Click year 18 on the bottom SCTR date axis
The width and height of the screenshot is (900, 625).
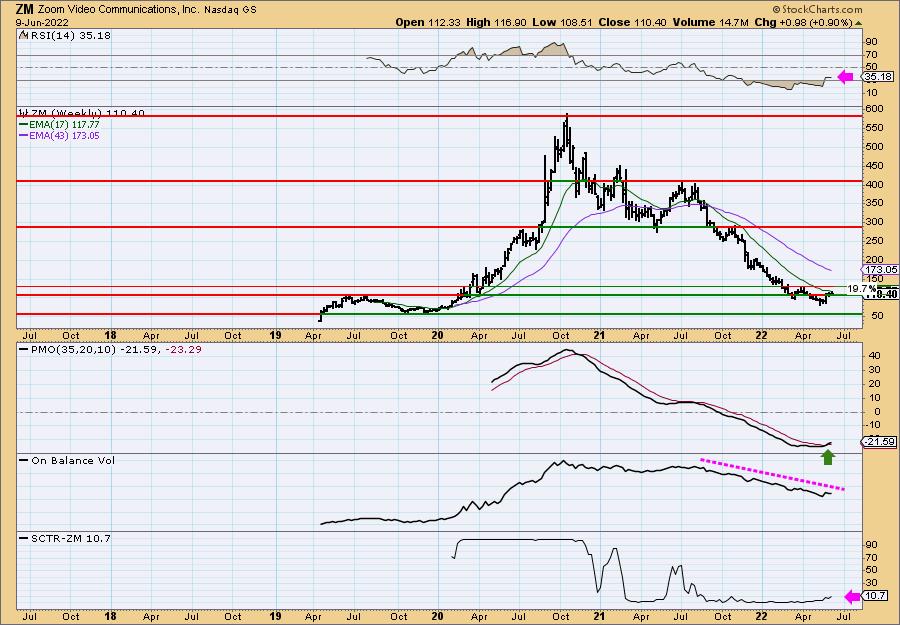pyautogui.click(x=110, y=616)
